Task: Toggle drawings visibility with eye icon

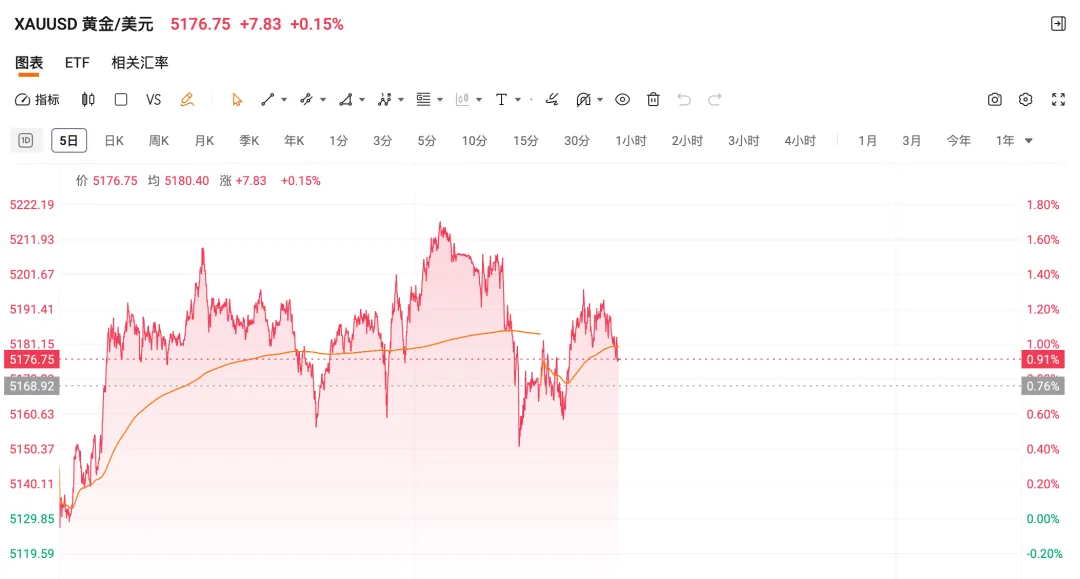Action: [x=622, y=99]
